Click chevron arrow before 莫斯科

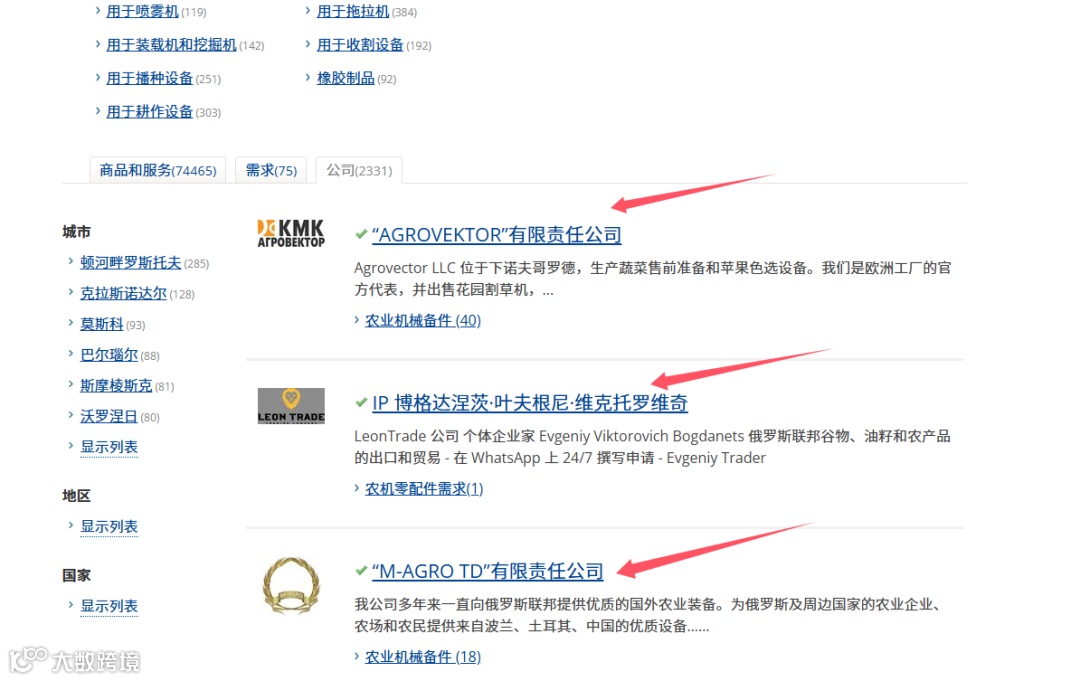pyautogui.click(x=71, y=322)
